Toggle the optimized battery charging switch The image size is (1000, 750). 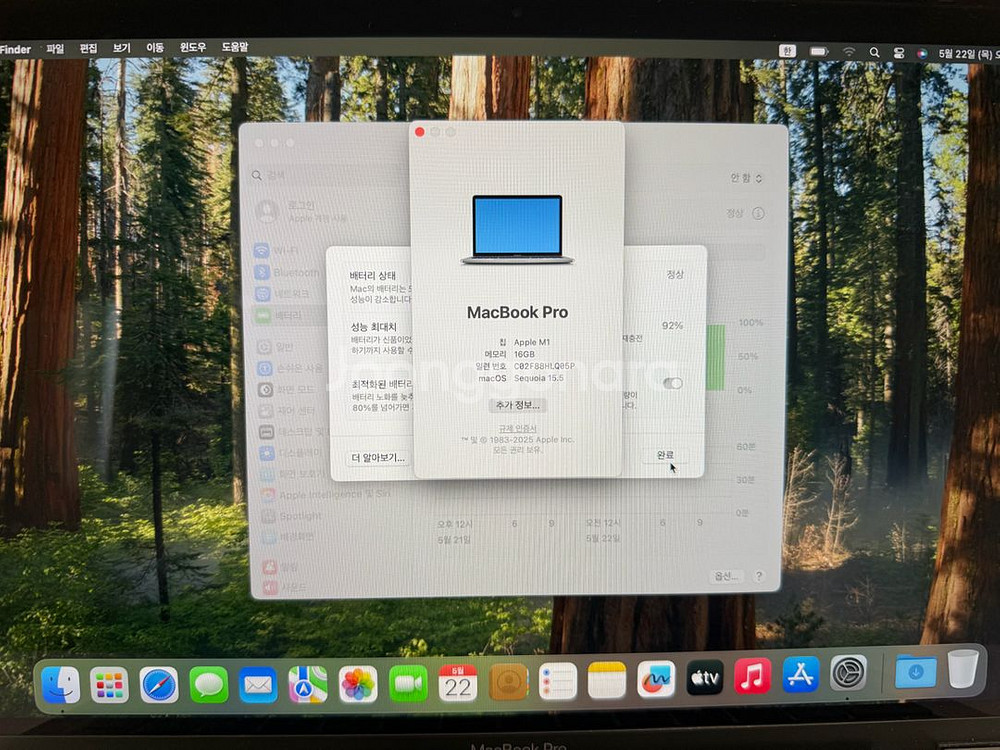pyautogui.click(x=672, y=383)
